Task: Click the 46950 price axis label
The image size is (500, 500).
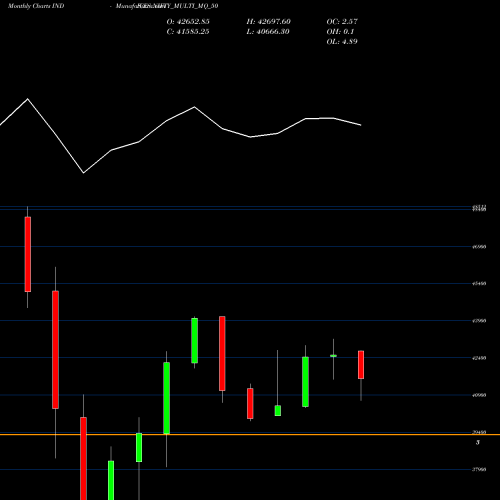Action: click(479, 247)
